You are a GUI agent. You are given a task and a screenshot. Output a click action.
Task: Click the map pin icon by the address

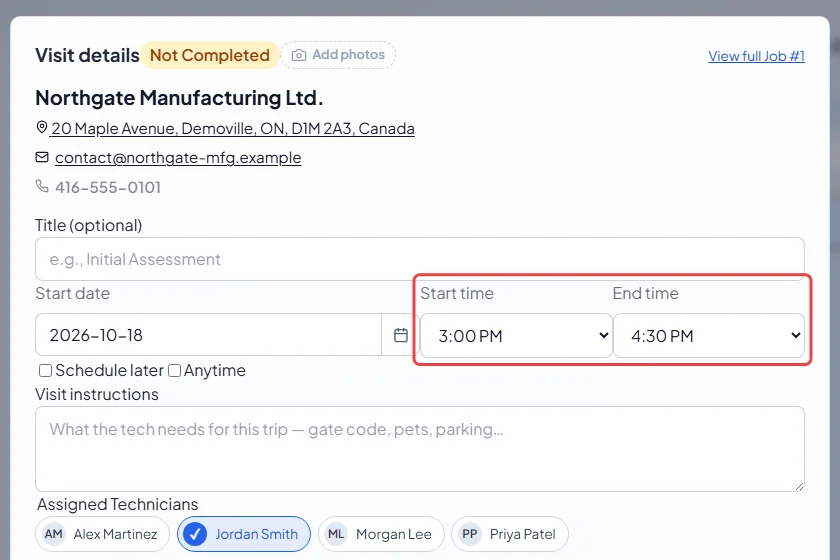(42, 128)
